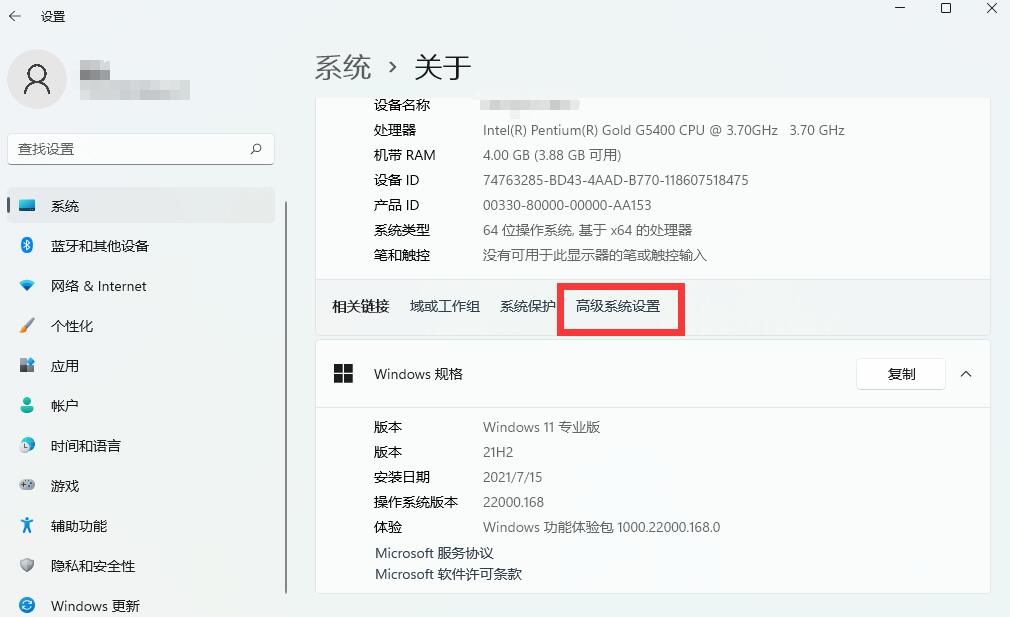
Task: Click OS build value 22000.168
Action: tap(513, 502)
